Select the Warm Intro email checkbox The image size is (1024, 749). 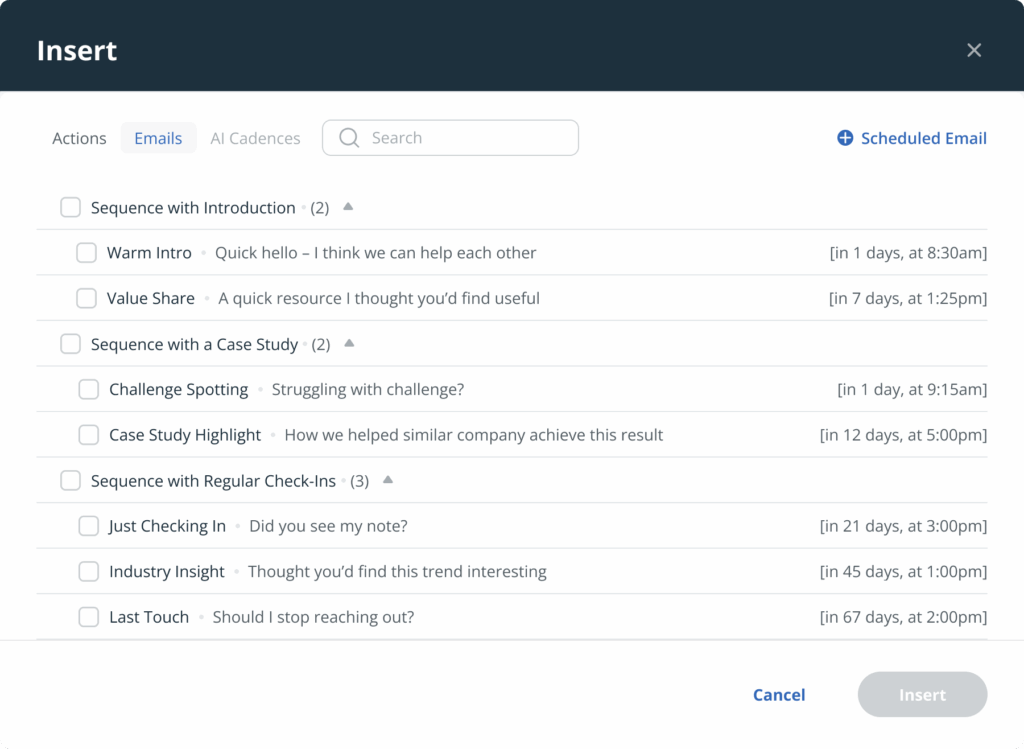[x=87, y=252]
